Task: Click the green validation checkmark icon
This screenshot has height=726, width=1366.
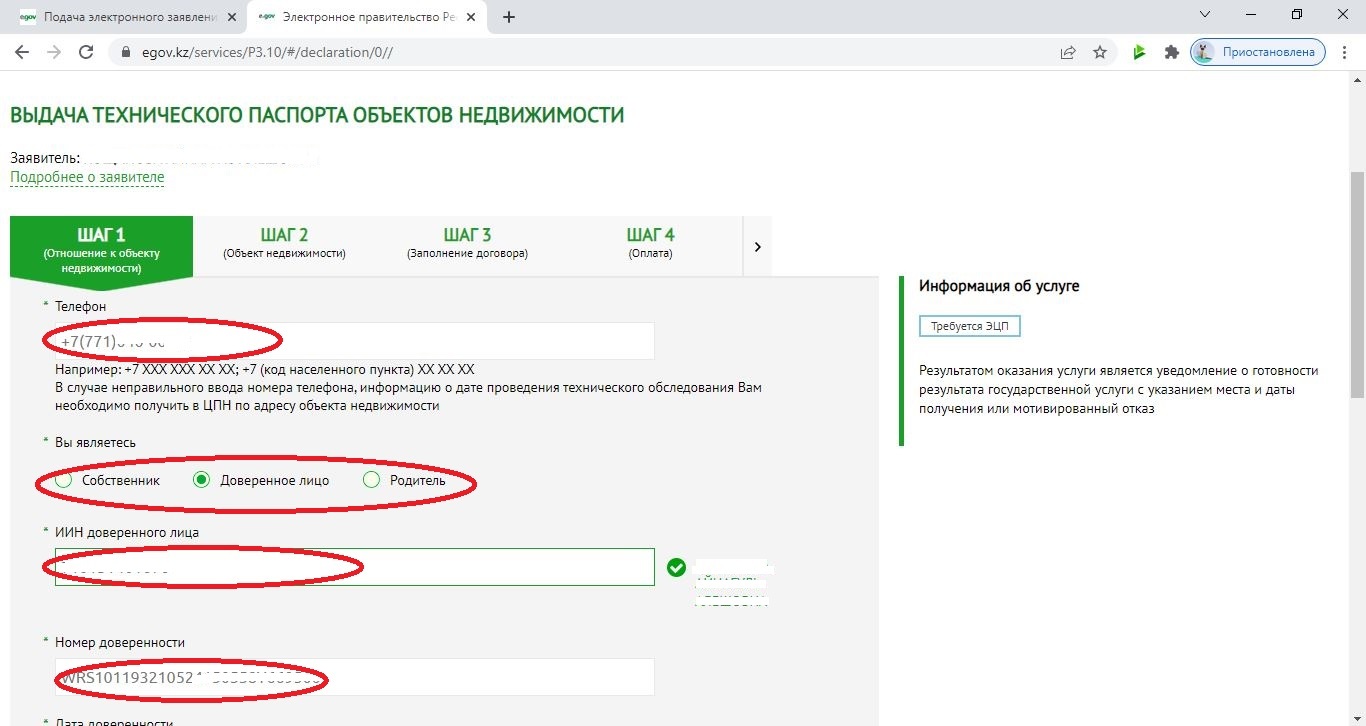Action: (677, 568)
